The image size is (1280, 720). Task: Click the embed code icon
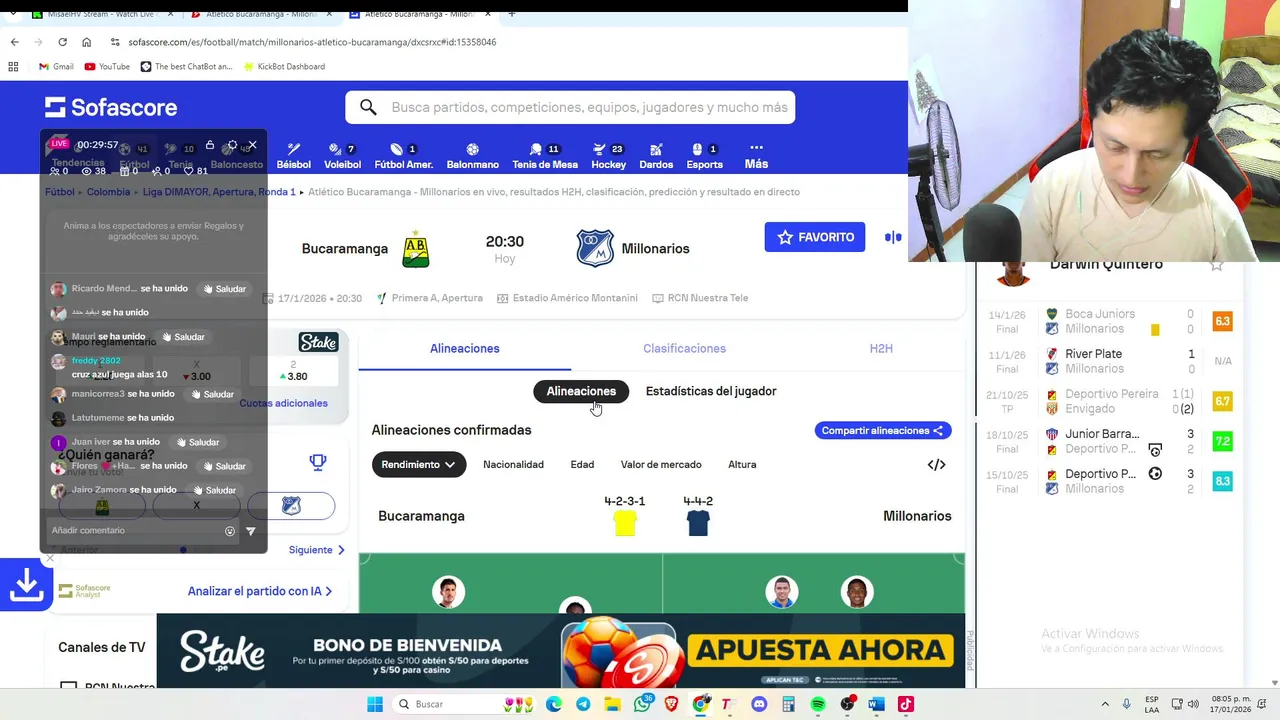coord(936,464)
